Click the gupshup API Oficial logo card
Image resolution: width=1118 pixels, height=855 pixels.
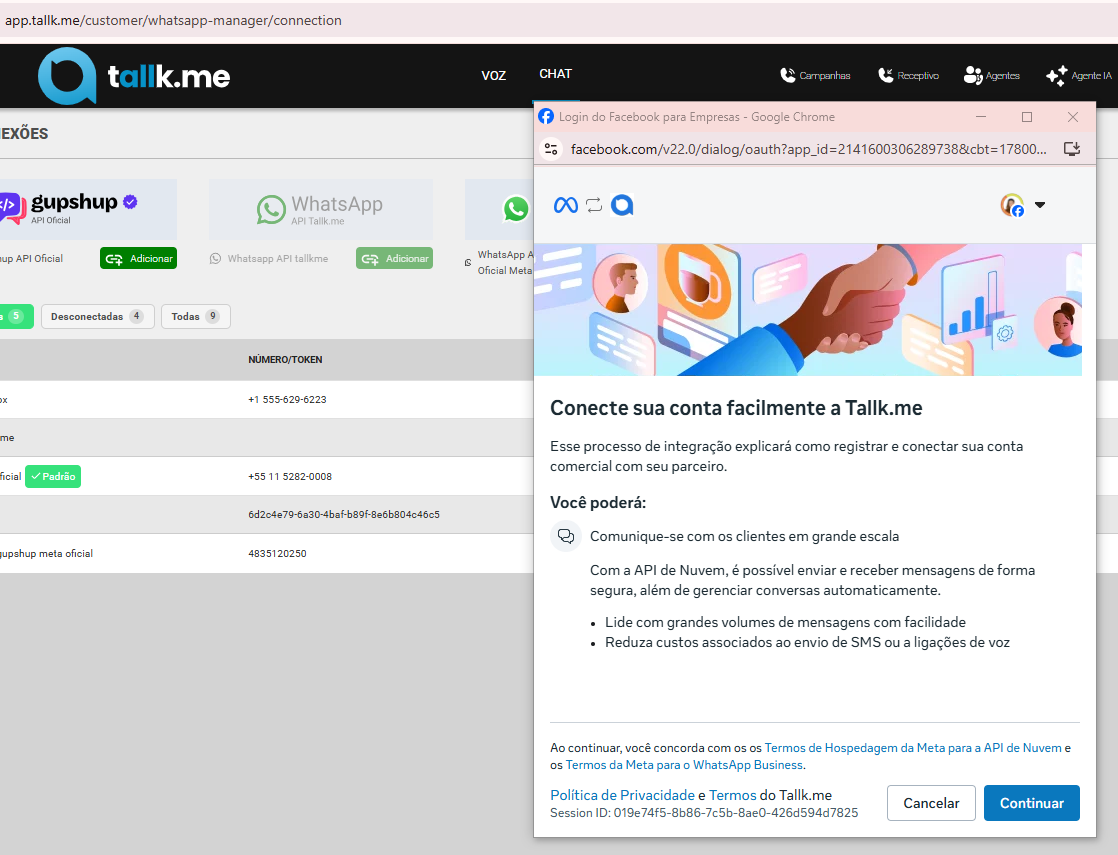point(88,209)
